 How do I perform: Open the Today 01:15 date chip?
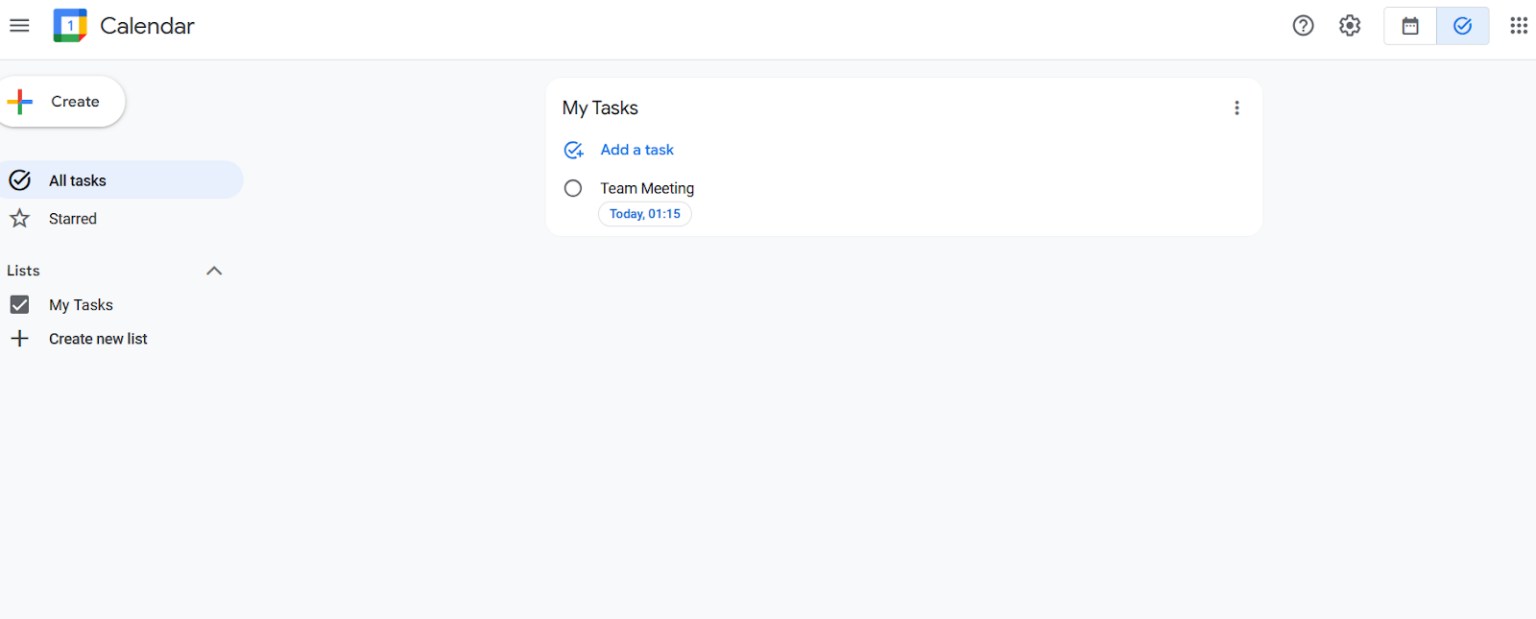645,213
